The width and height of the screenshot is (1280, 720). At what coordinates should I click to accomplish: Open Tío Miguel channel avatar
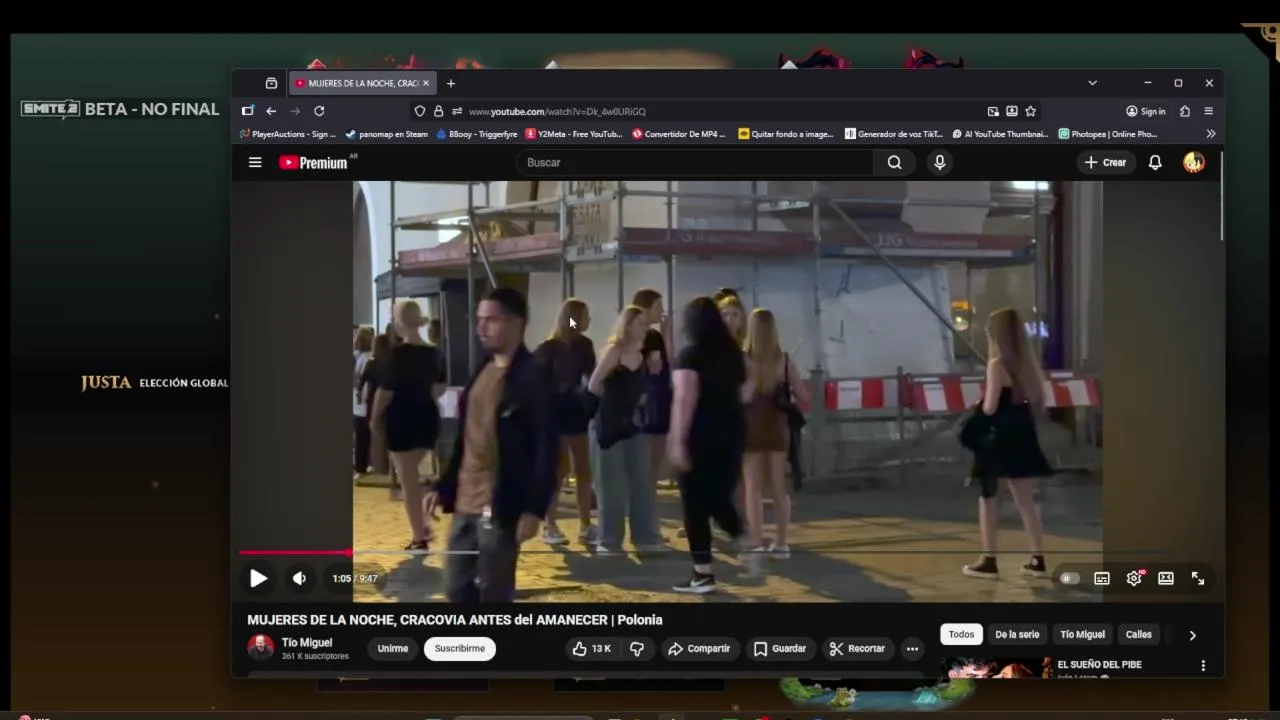coord(260,648)
